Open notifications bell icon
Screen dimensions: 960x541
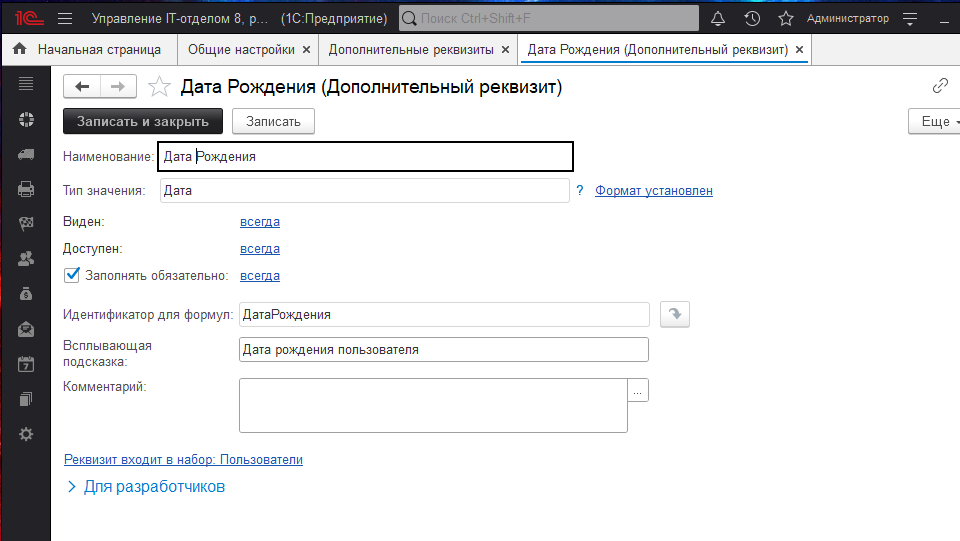pos(718,19)
